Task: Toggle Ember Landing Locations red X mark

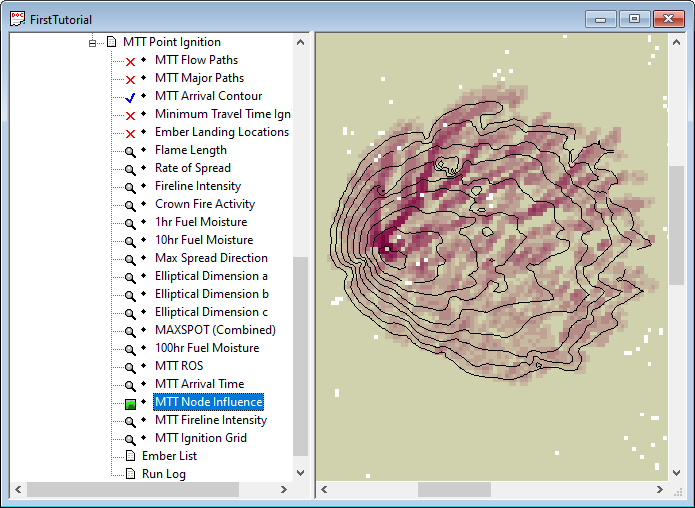Action: 130,133
